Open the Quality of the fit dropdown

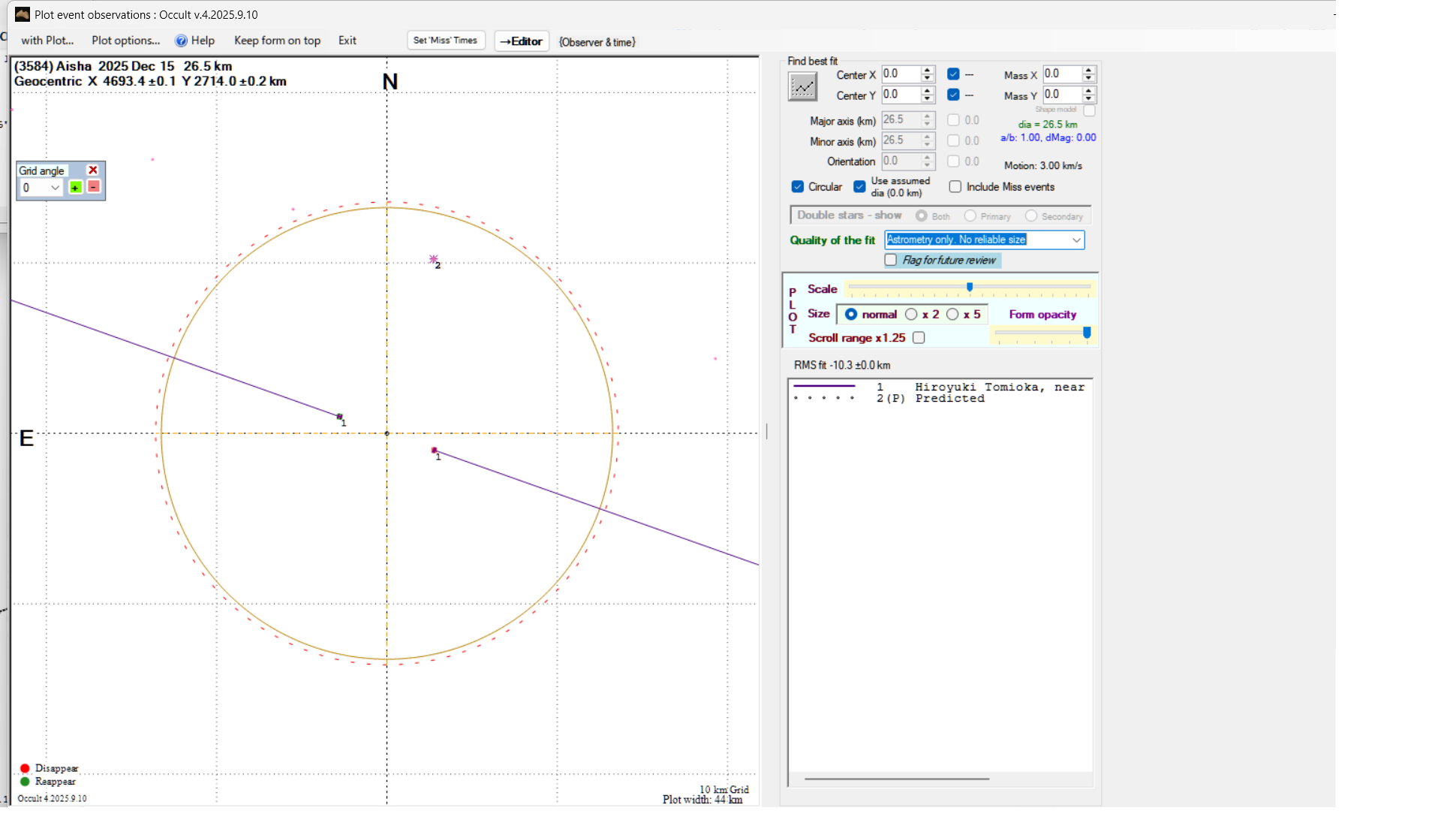coord(1076,240)
